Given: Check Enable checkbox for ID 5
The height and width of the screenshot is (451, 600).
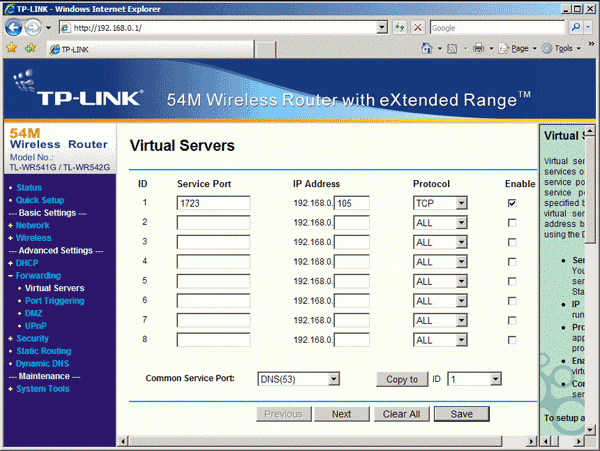Looking at the screenshot, I should 512,282.
